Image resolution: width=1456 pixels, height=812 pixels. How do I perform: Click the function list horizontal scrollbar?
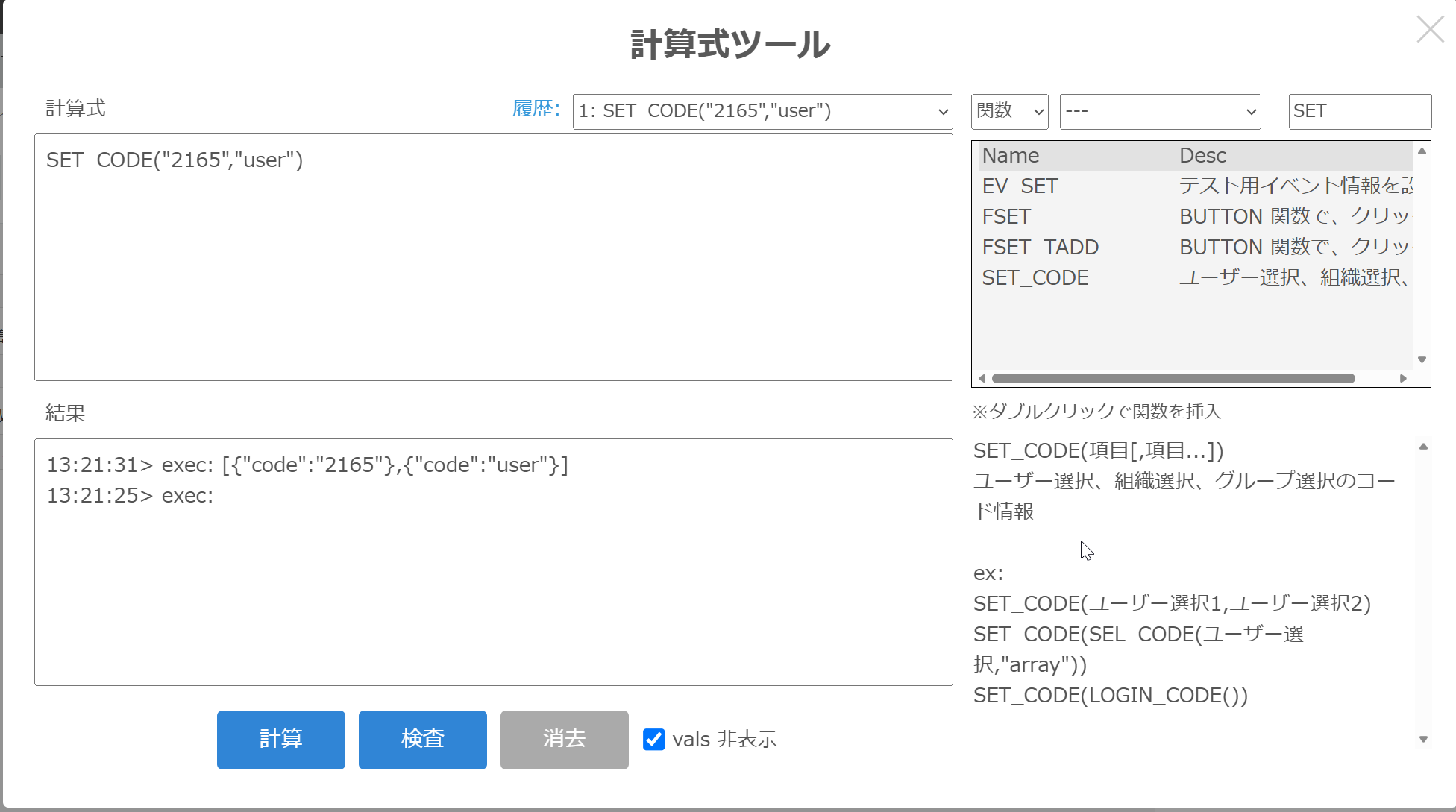1173,378
